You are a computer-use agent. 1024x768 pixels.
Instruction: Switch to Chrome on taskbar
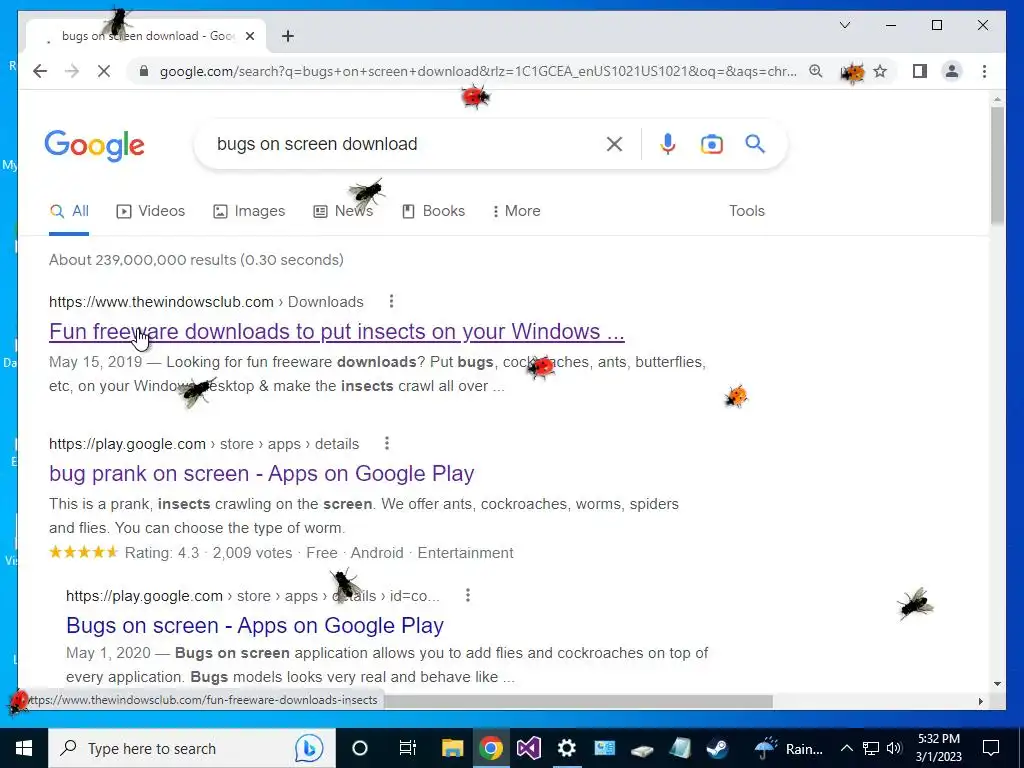click(491, 748)
